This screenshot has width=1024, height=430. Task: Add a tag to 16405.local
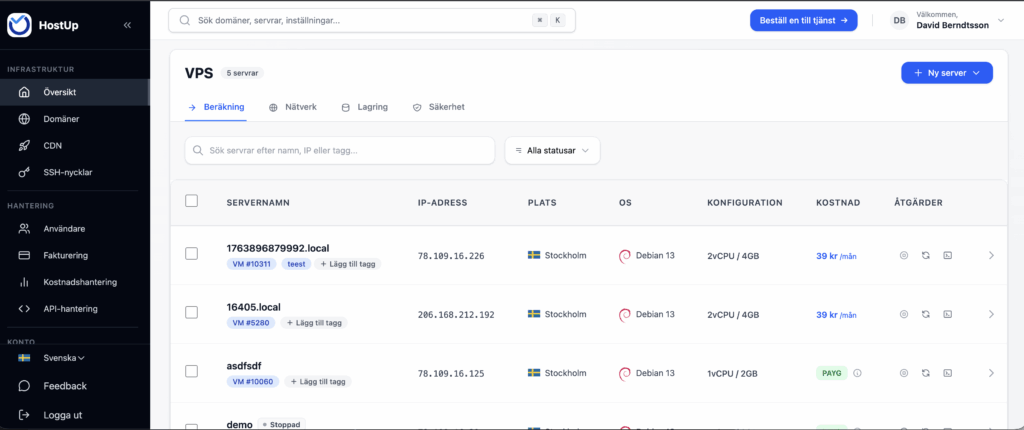(x=314, y=323)
